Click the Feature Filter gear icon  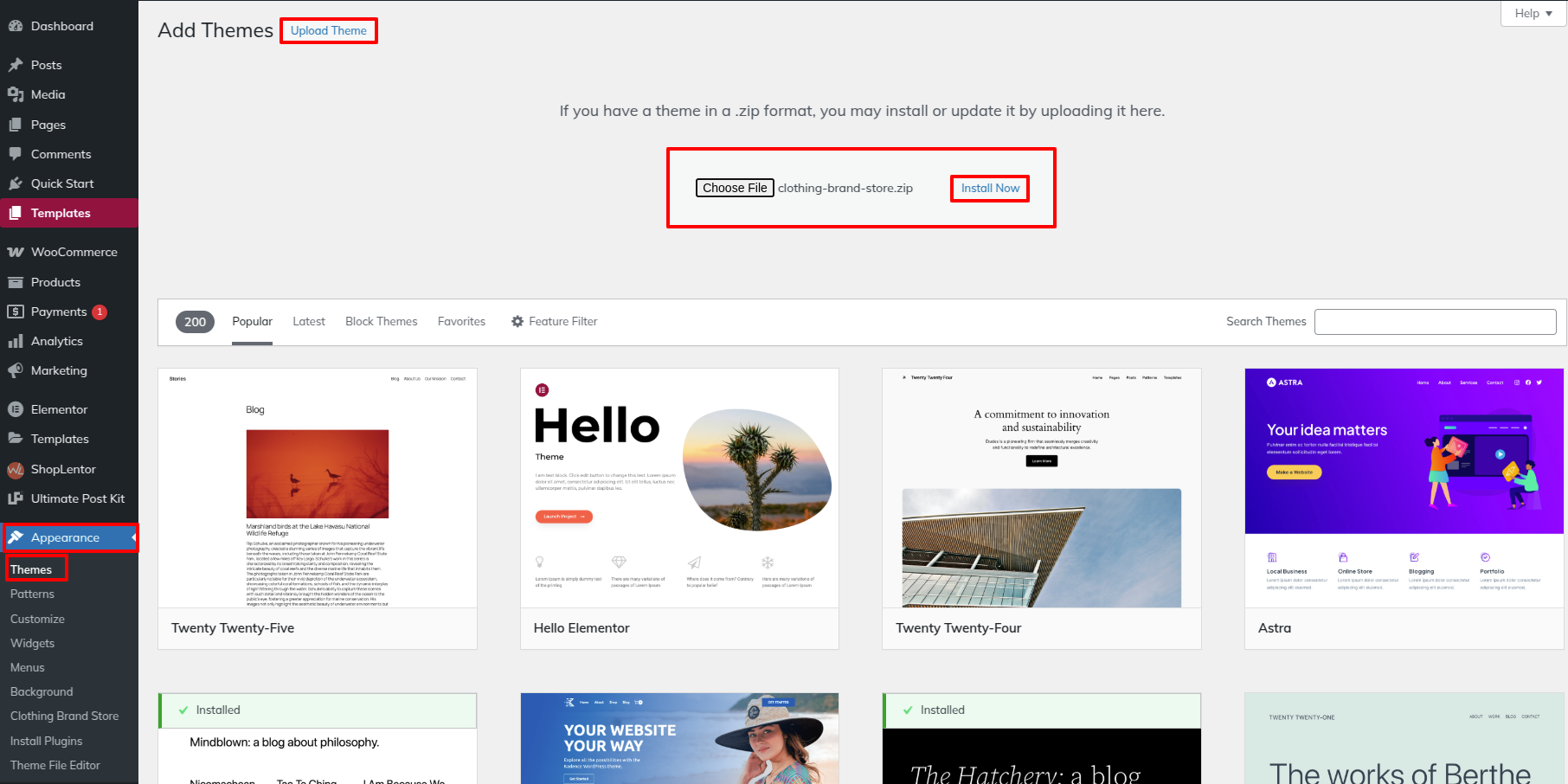point(517,321)
